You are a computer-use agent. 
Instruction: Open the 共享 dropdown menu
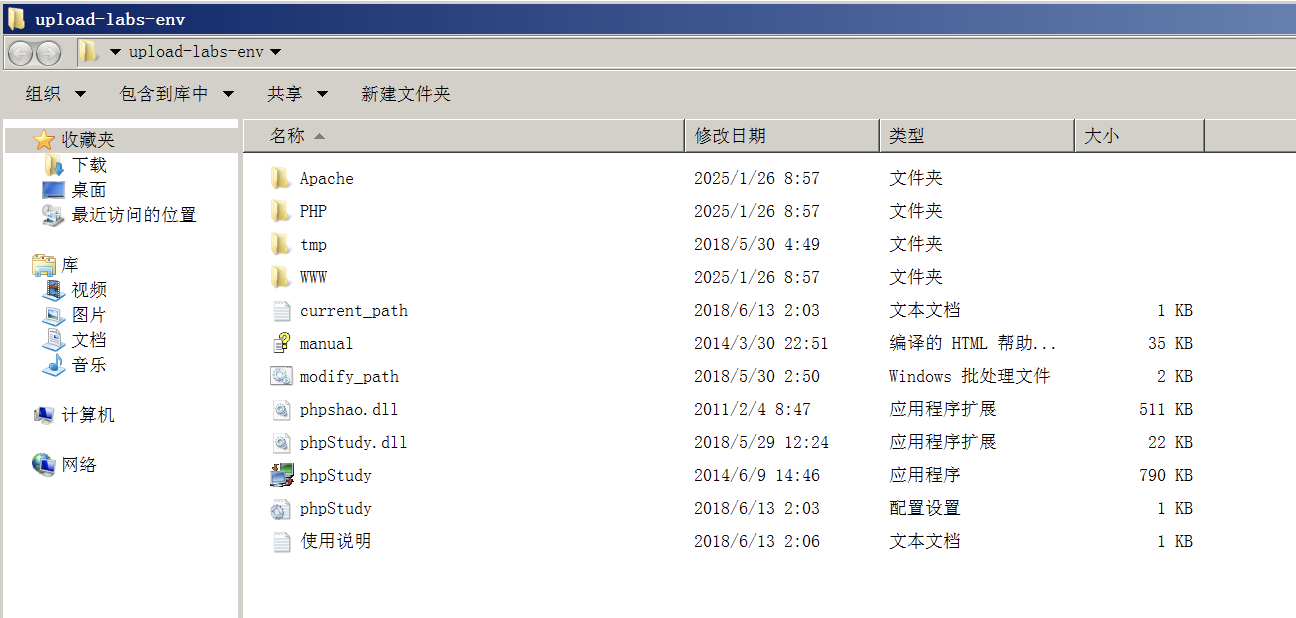click(x=297, y=94)
